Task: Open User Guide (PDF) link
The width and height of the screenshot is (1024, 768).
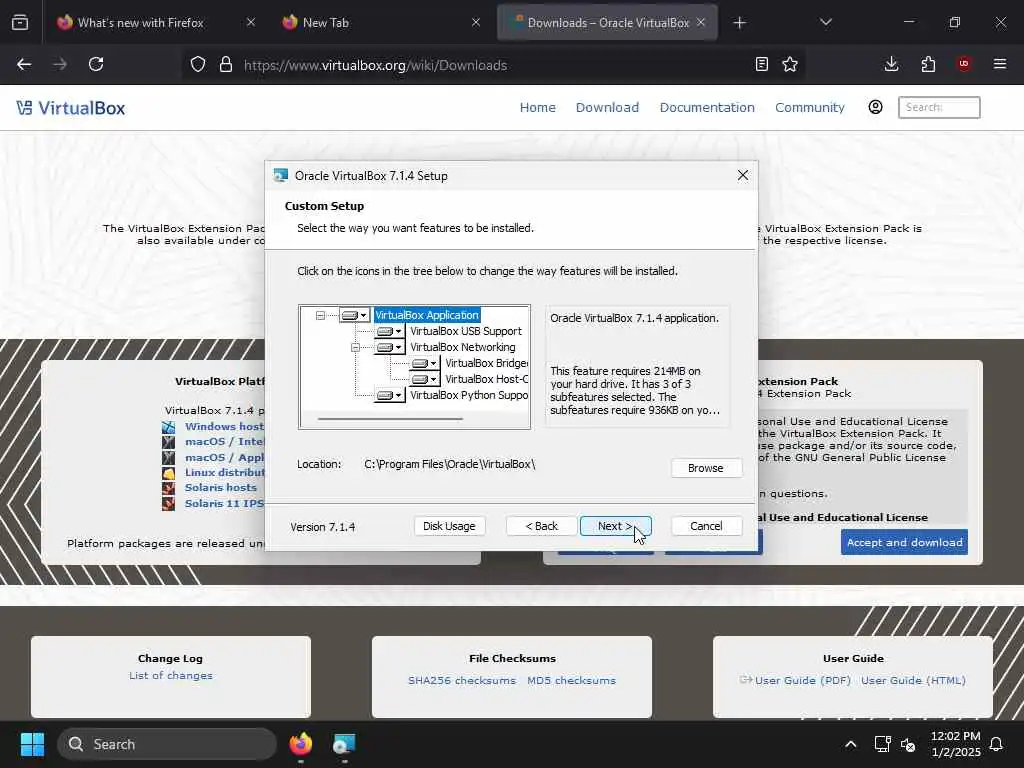Action: [803, 680]
